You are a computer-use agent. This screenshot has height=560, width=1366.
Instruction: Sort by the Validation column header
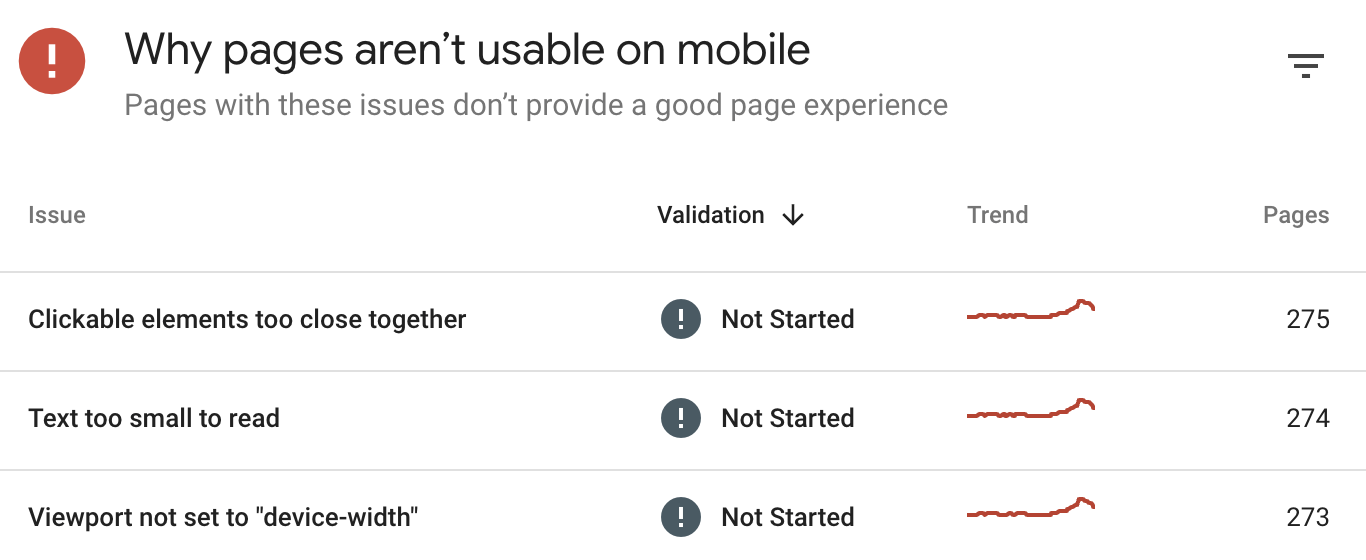pos(711,215)
